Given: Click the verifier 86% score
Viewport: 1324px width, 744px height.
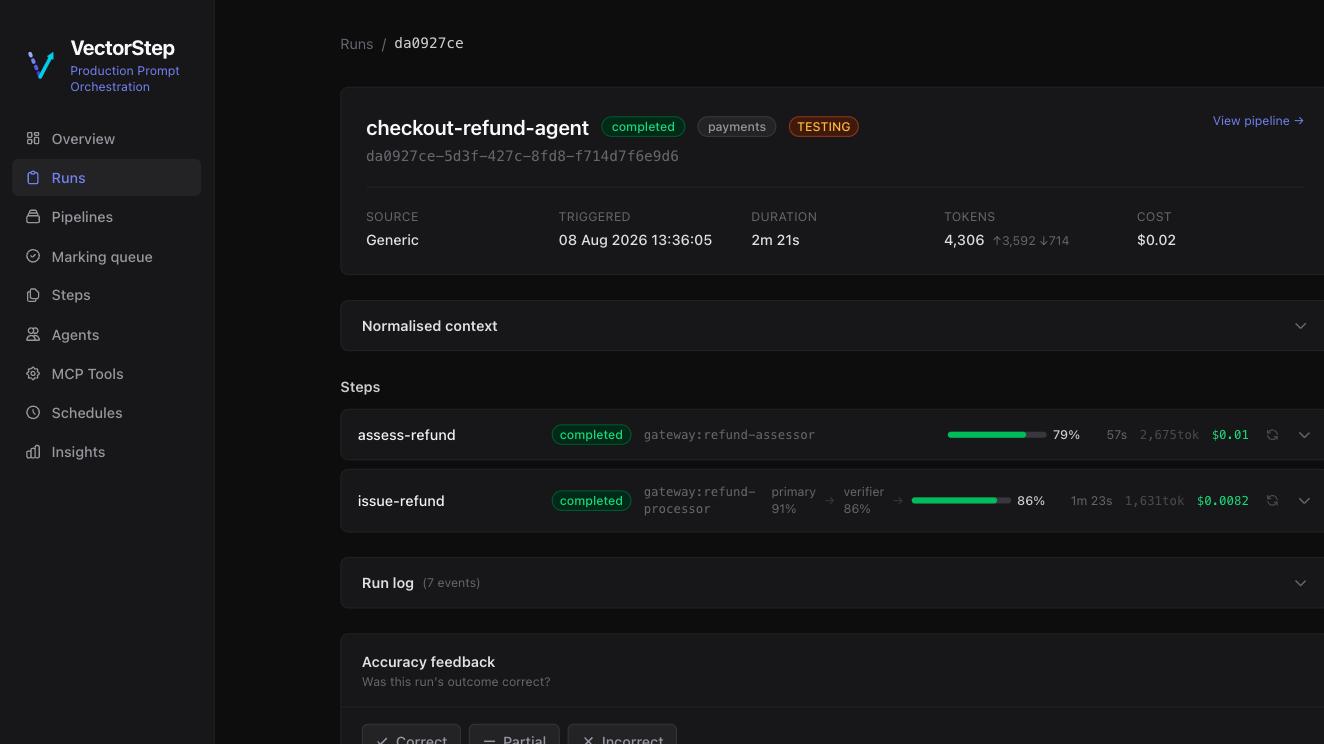Looking at the screenshot, I should tap(863, 500).
